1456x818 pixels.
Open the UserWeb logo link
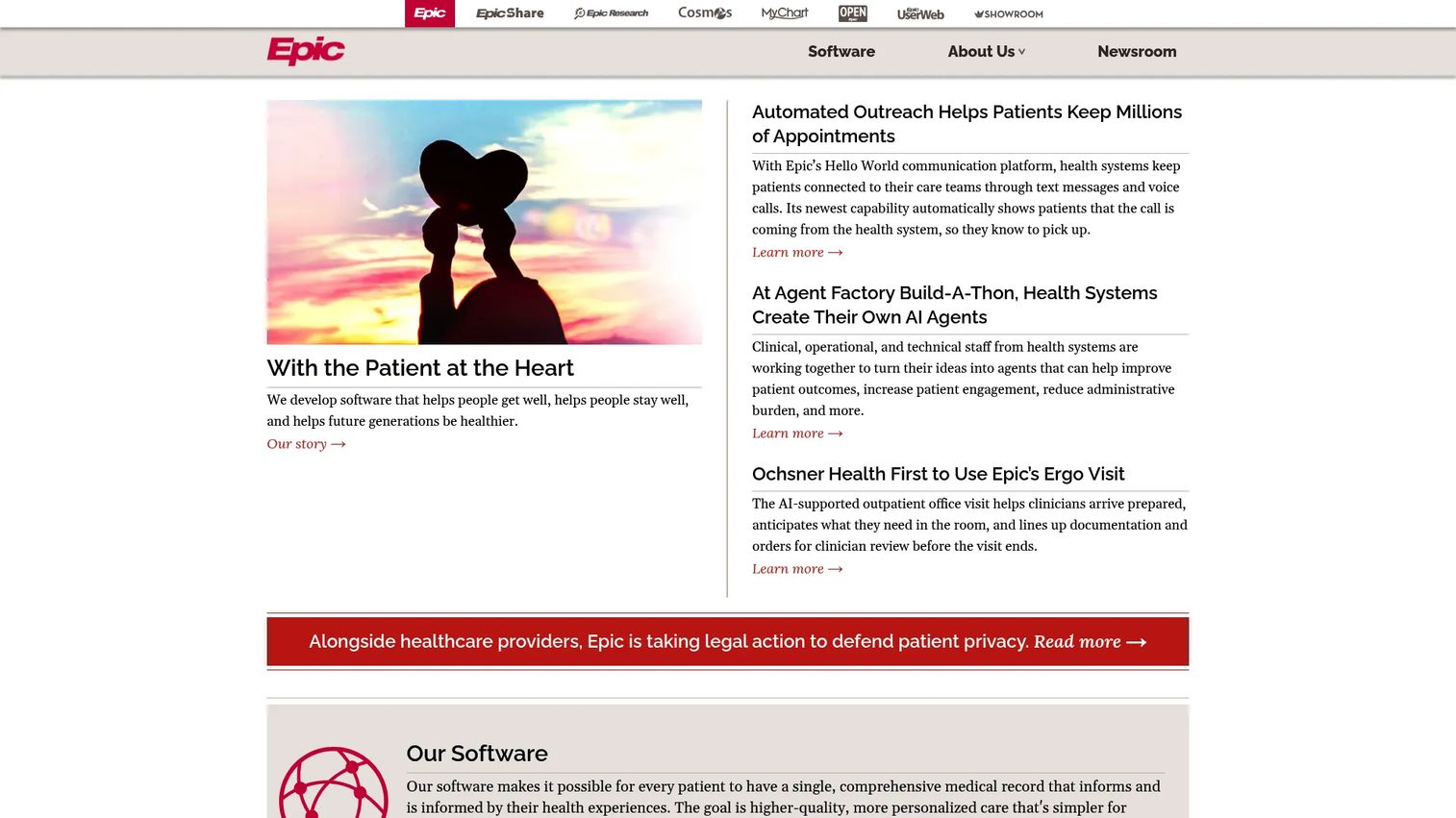click(920, 13)
